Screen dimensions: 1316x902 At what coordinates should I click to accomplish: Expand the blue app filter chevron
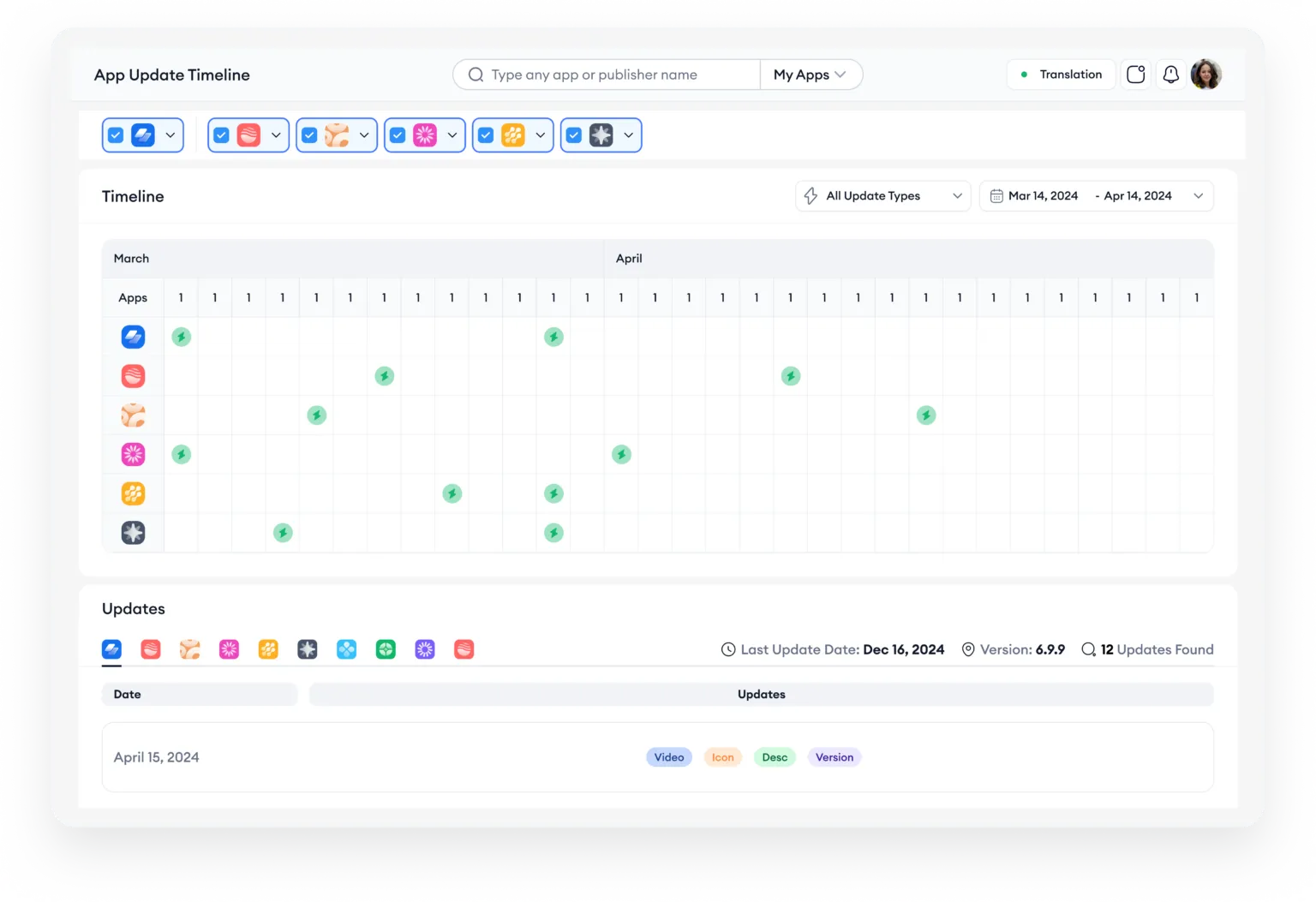pos(170,135)
